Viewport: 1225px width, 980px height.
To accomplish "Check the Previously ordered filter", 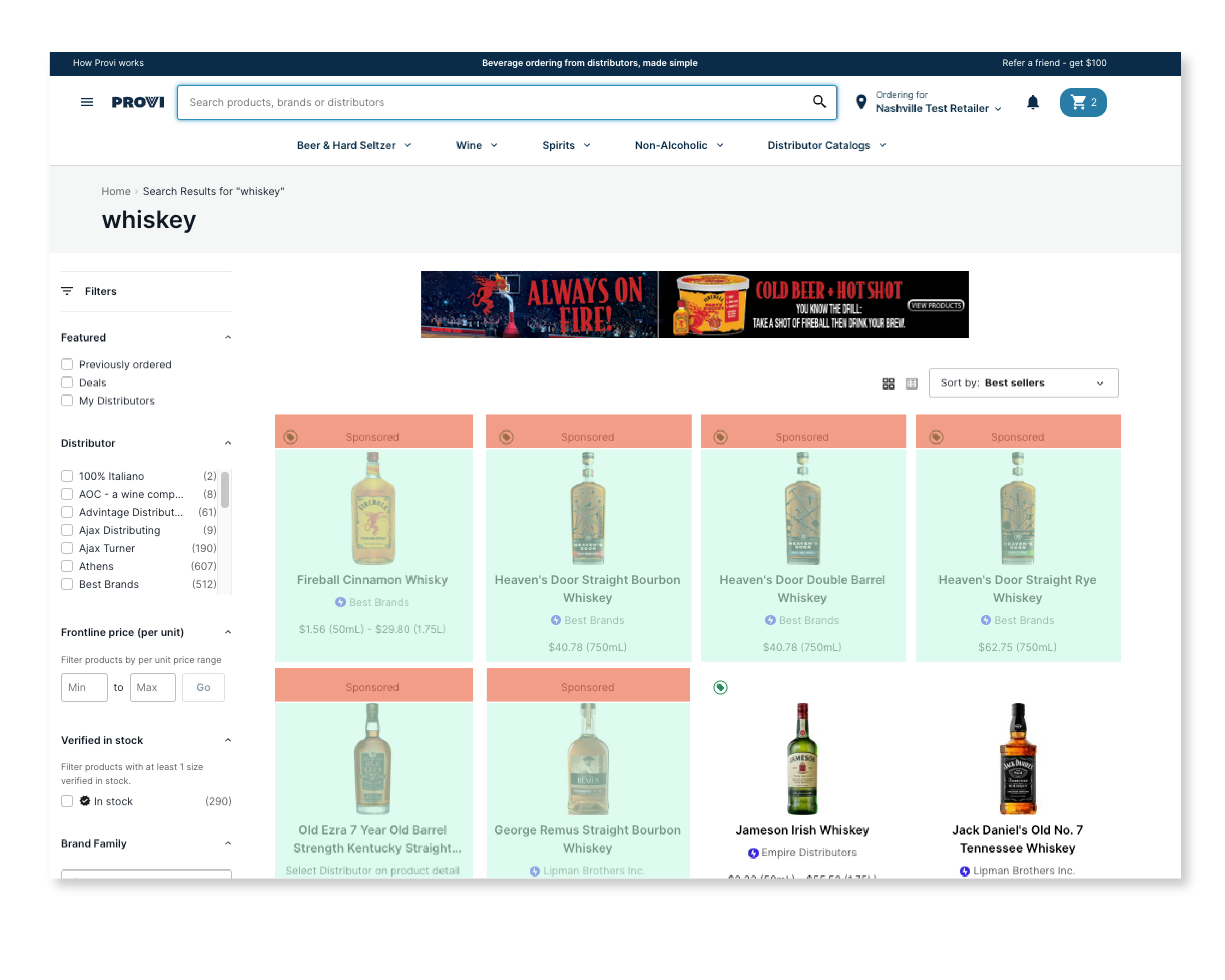I will (66, 365).
